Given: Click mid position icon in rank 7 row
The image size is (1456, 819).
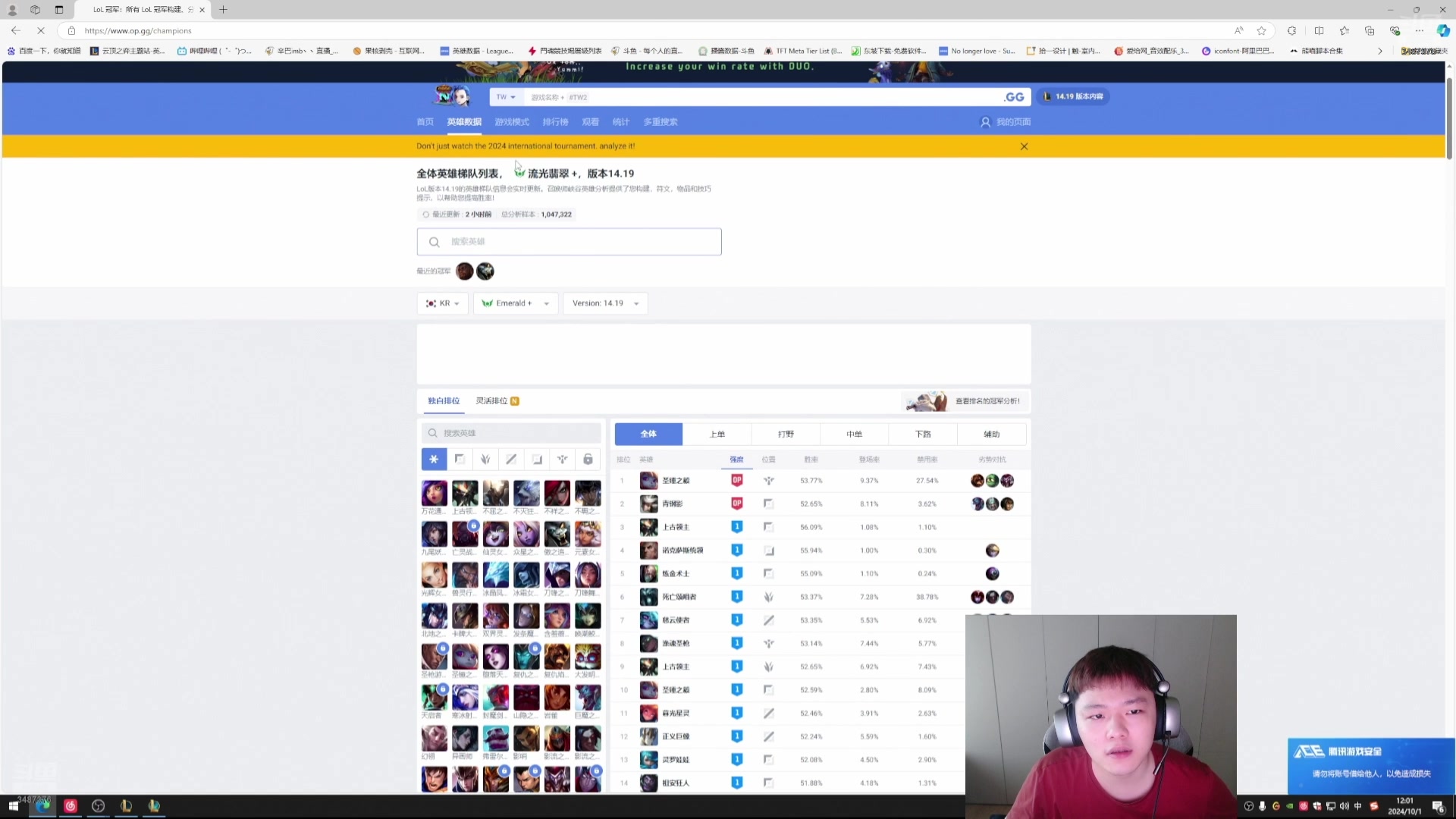Looking at the screenshot, I should point(768,620).
